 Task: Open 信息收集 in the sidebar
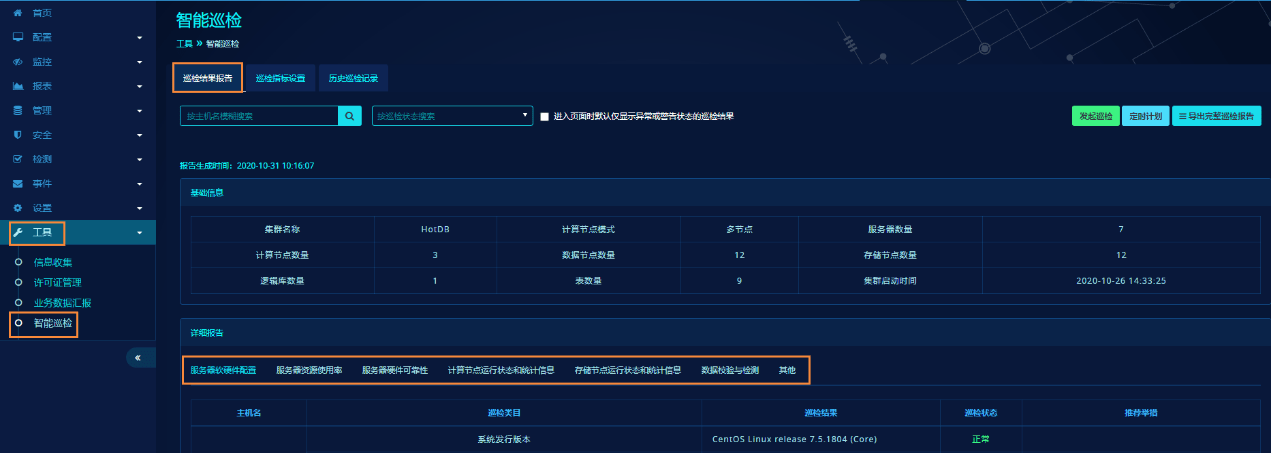tap(53, 262)
